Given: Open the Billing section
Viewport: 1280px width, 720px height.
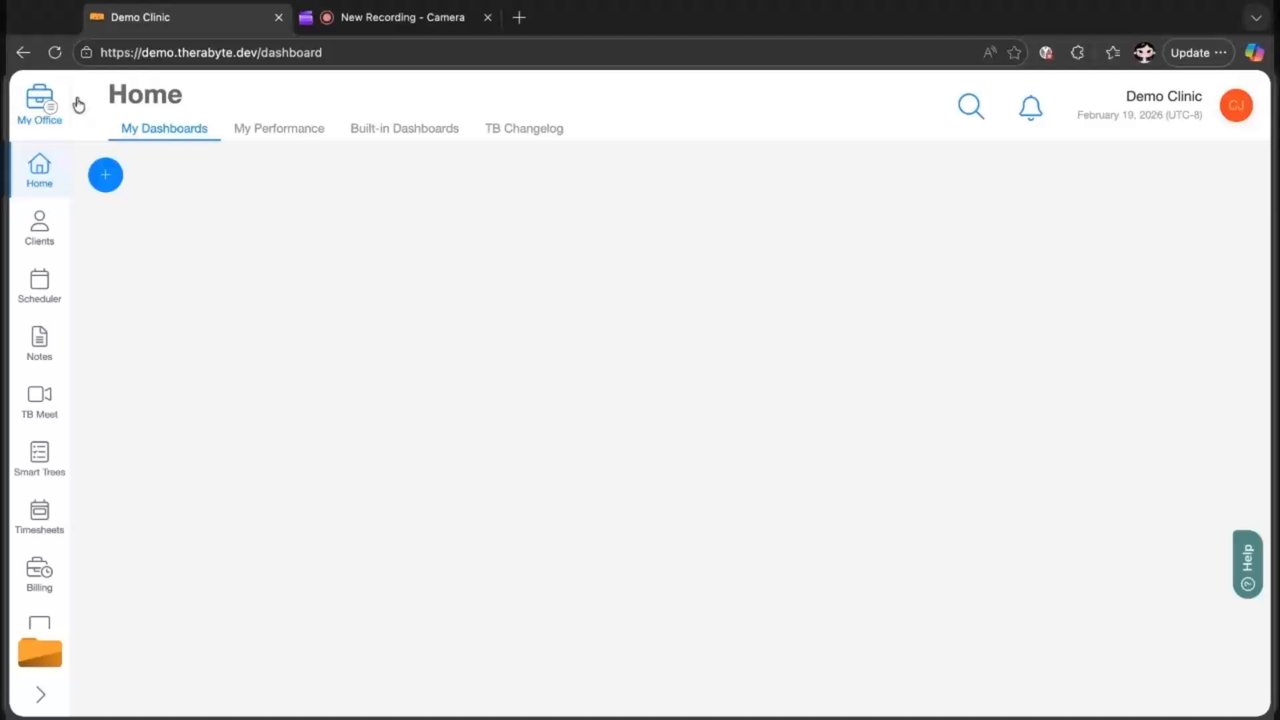Looking at the screenshot, I should (x=39, y=575).
